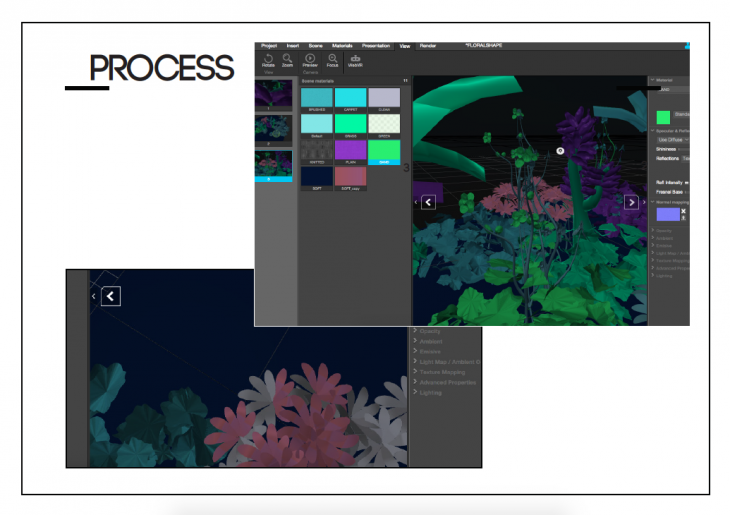The height and width of the screenshot is (515, 730).
Task: Open the Materials menu
Action: (343, 46)
